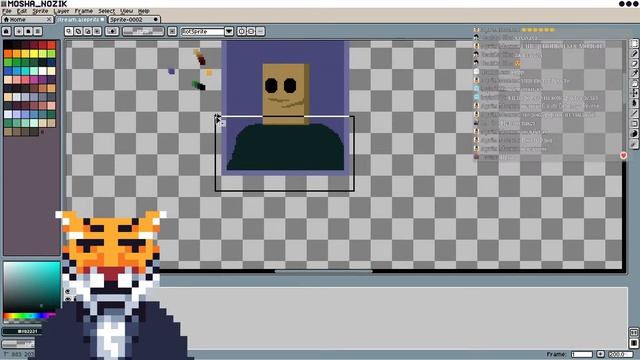
Task: Click the plus button next to Frame field
Action: pyautogui.click(x=600, y=354)
